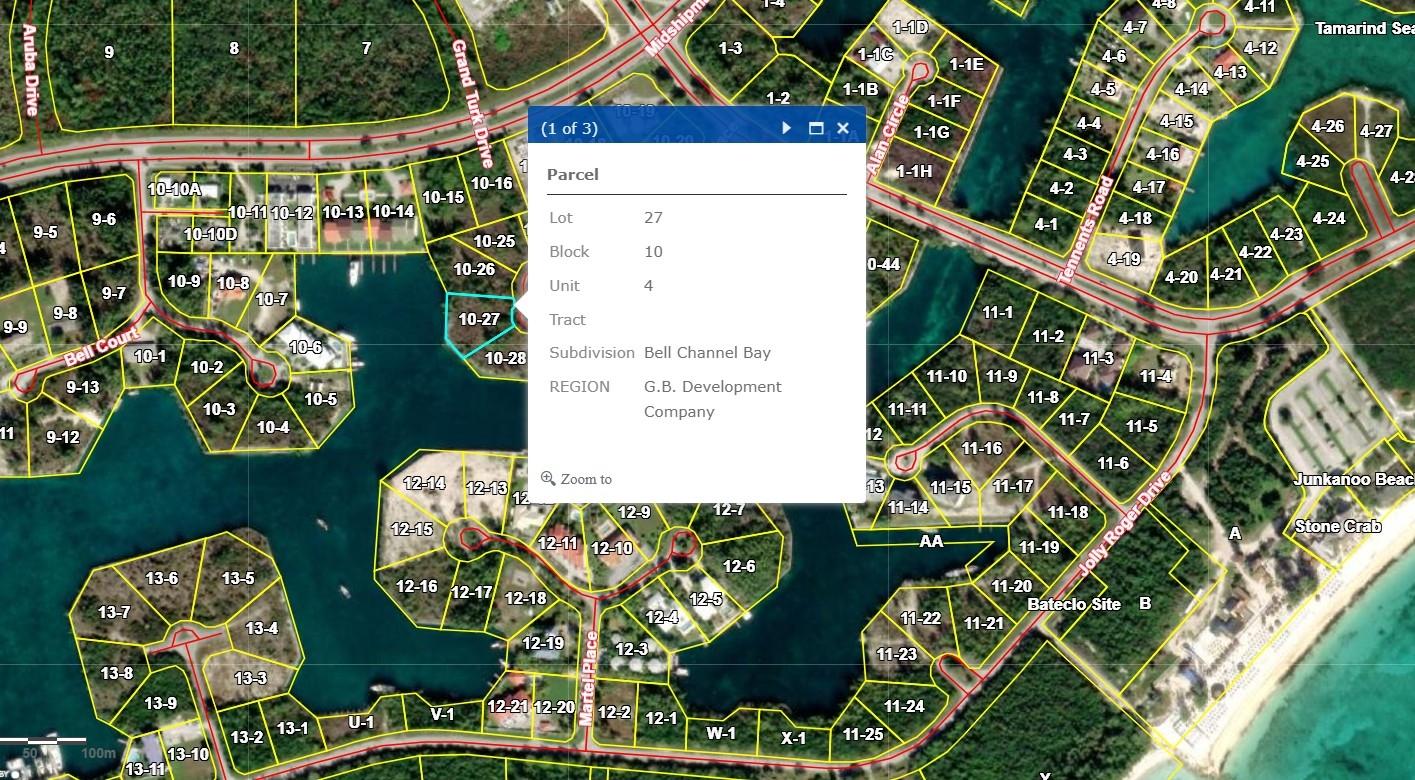Select large parcel 8 at top
Image resolution: width=1415 pixels, height=780 pixels.
click(234, 48)
